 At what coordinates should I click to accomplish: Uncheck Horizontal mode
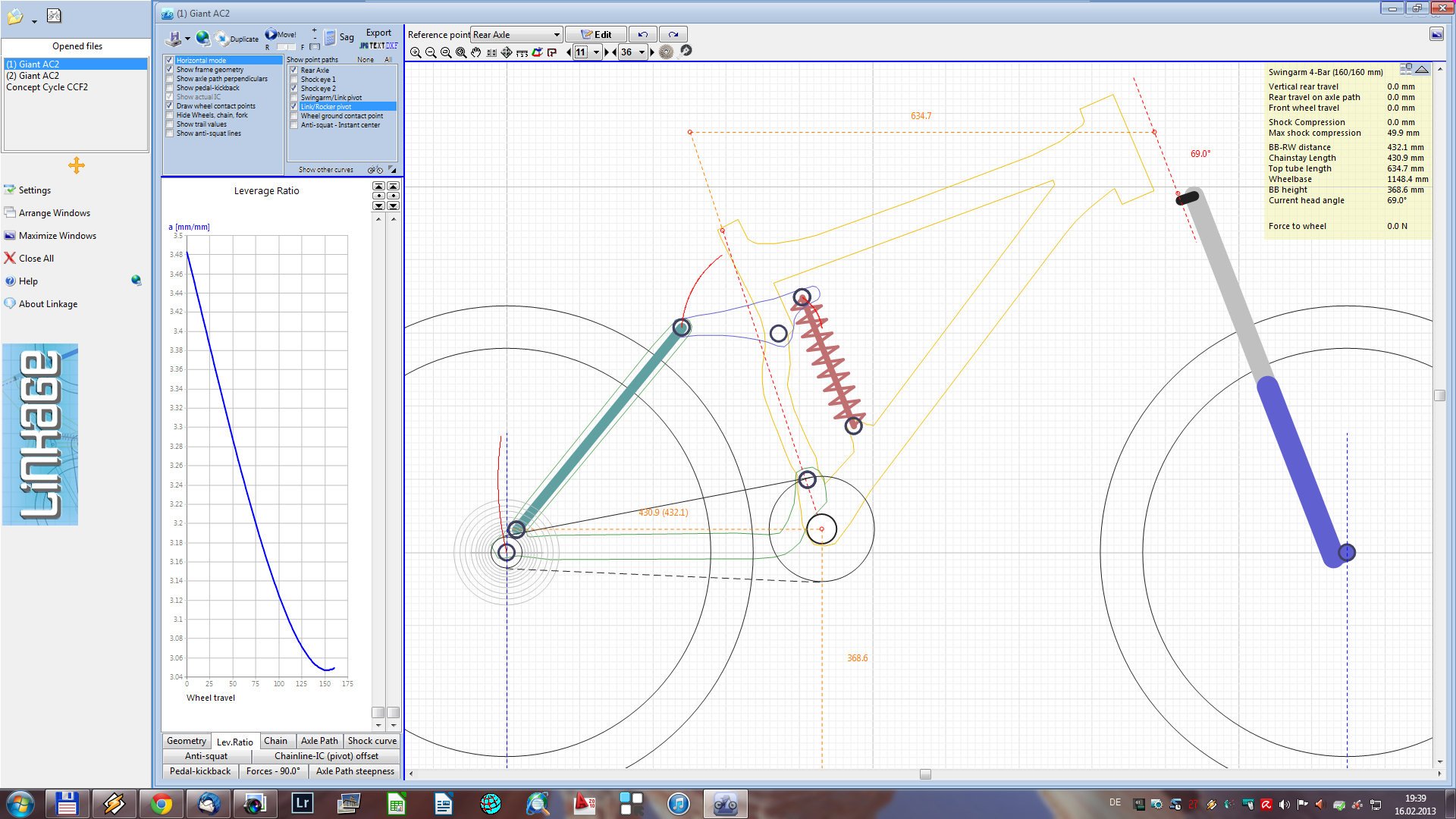[x=170, y=60]
